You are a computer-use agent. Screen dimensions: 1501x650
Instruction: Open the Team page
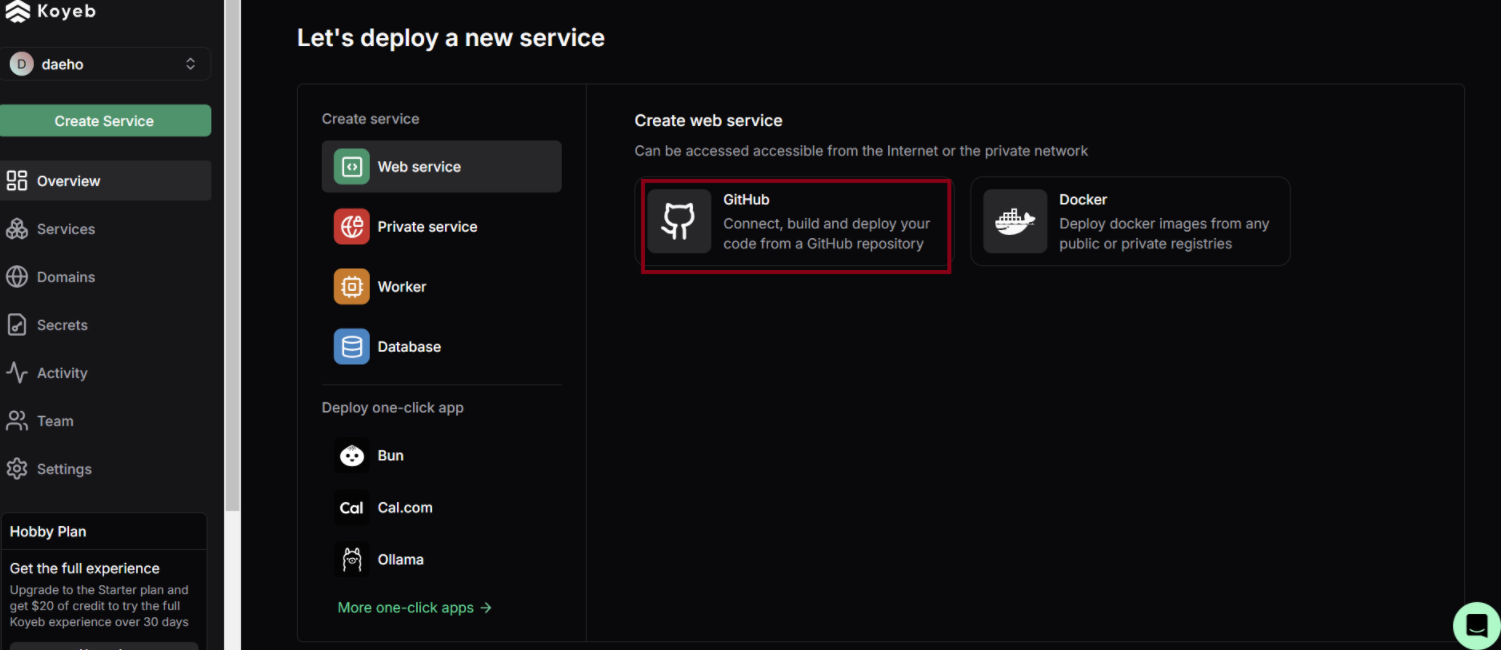point(105,421)
